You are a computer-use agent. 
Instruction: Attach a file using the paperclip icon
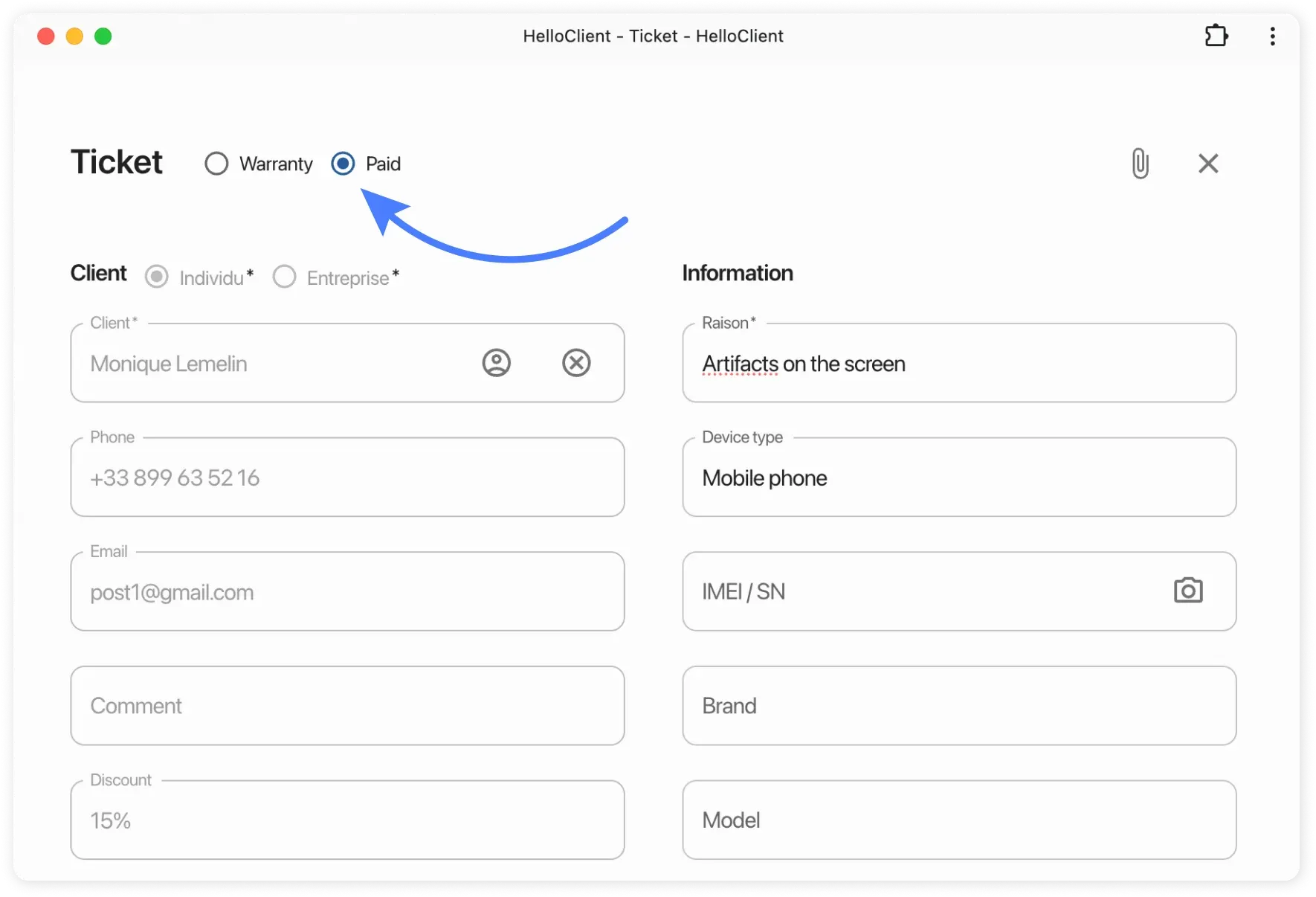click(1140, 163)
